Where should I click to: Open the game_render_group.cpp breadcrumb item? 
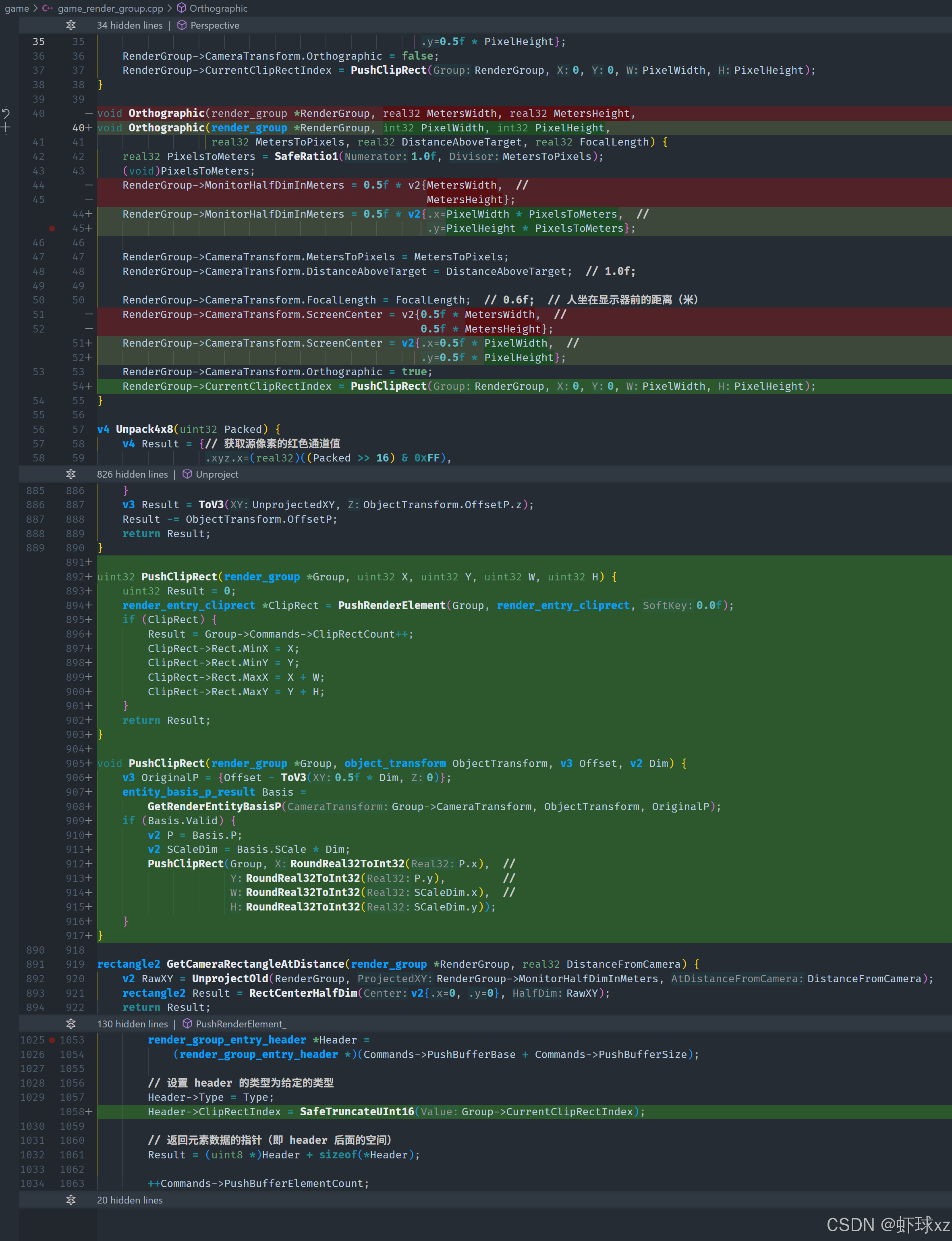point(110,8)
